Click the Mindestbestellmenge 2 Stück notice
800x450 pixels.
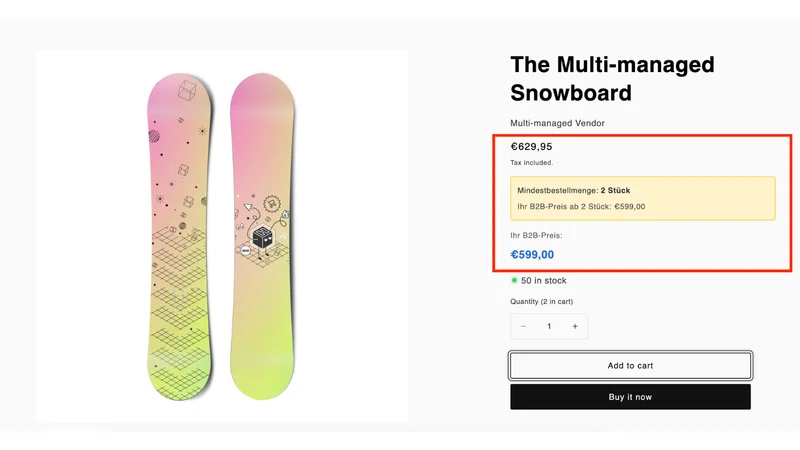pyautogui.click(x=573, y=190)
